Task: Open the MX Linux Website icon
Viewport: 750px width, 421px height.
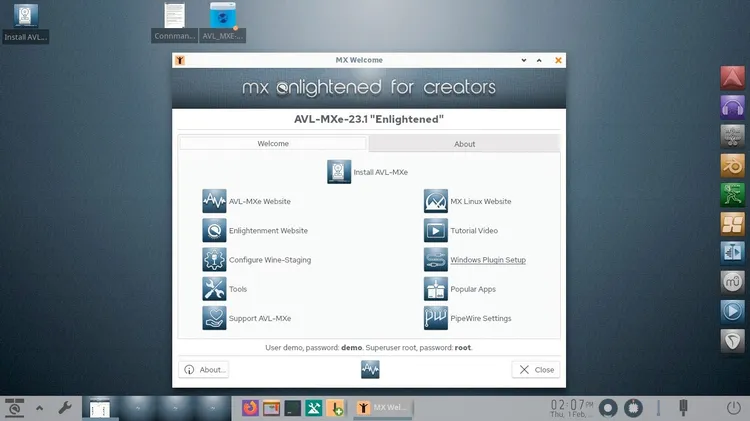Action: (435, 201)
